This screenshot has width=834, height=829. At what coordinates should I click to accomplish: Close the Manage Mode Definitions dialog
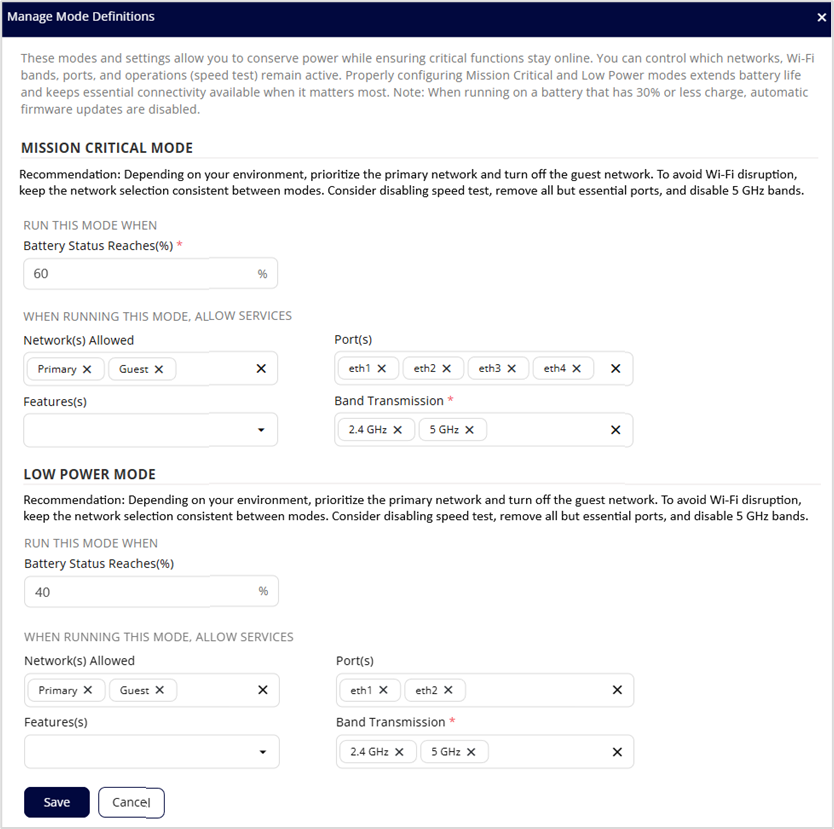point(822,17)
